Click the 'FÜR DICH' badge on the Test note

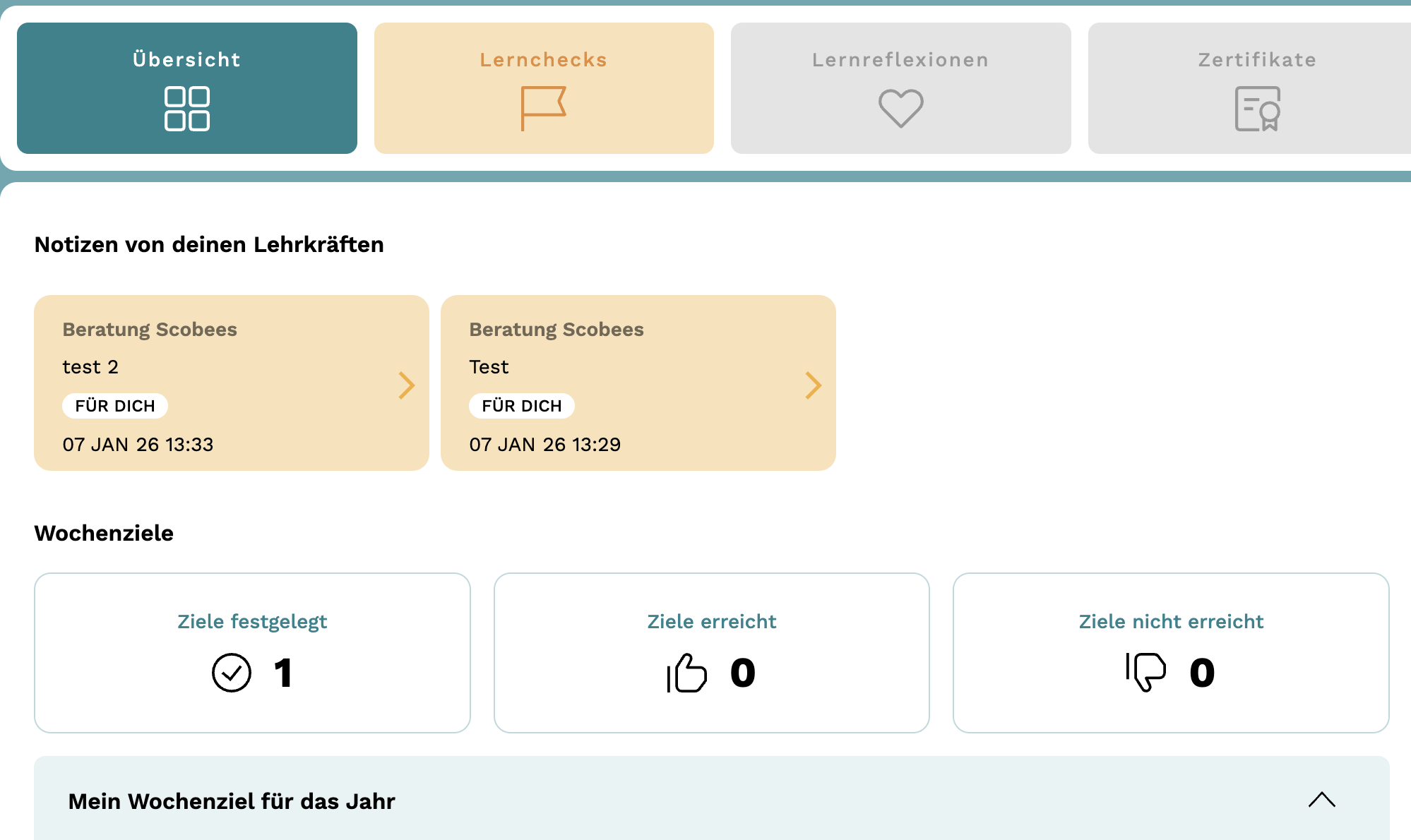[522, 406]
